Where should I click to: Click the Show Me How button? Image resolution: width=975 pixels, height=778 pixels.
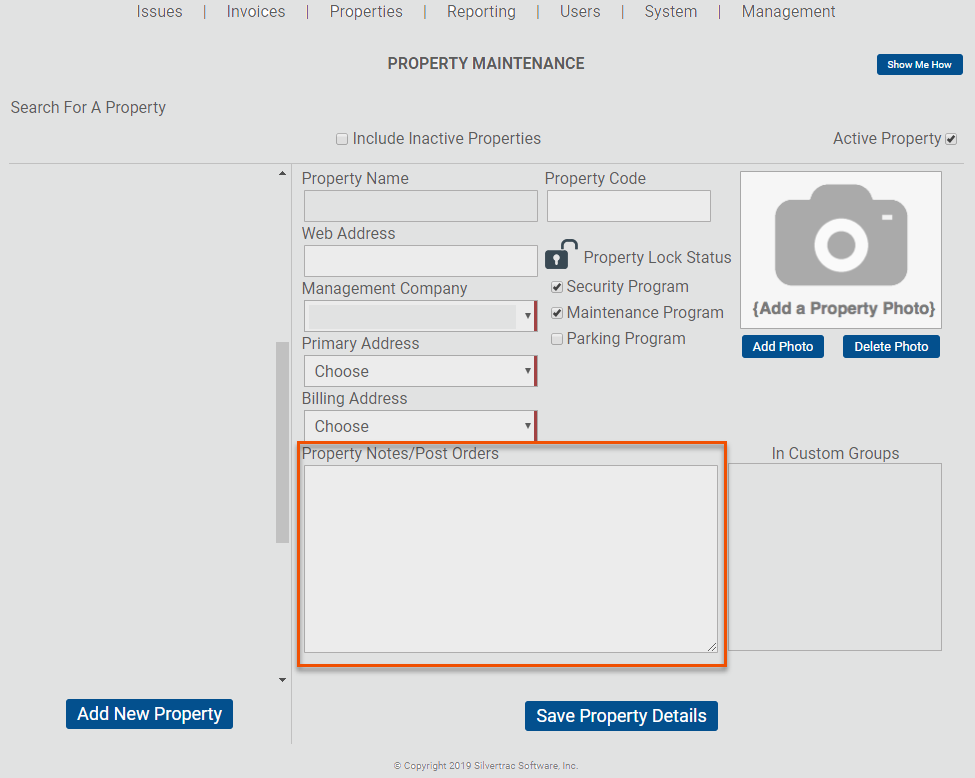click(920, 65)
